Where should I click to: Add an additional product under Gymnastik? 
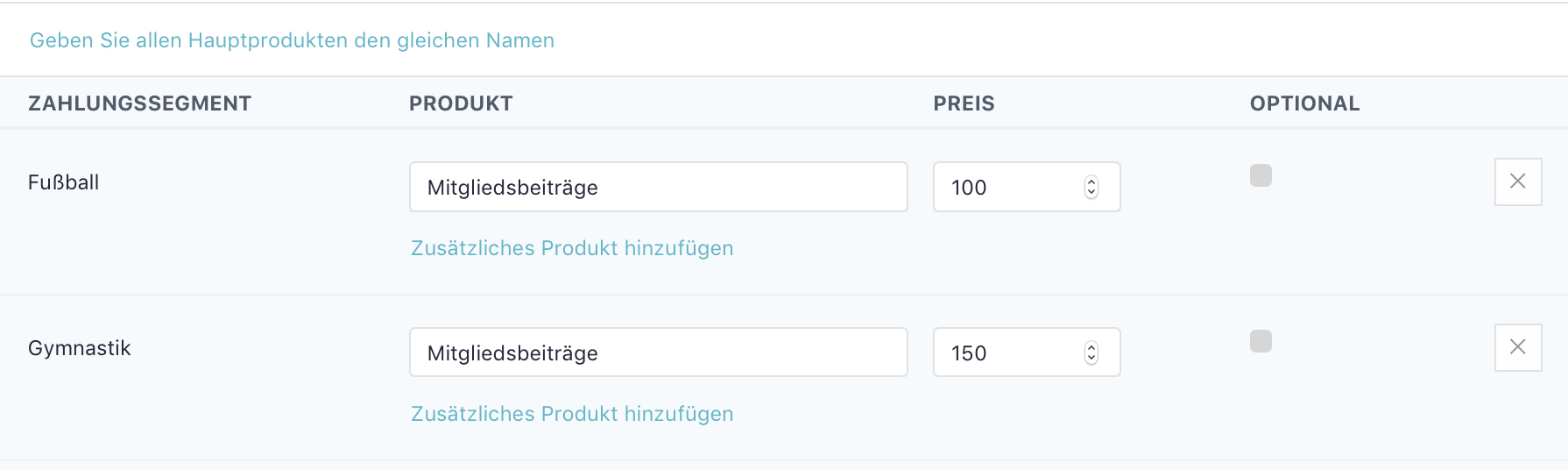[x=572, y=414]
